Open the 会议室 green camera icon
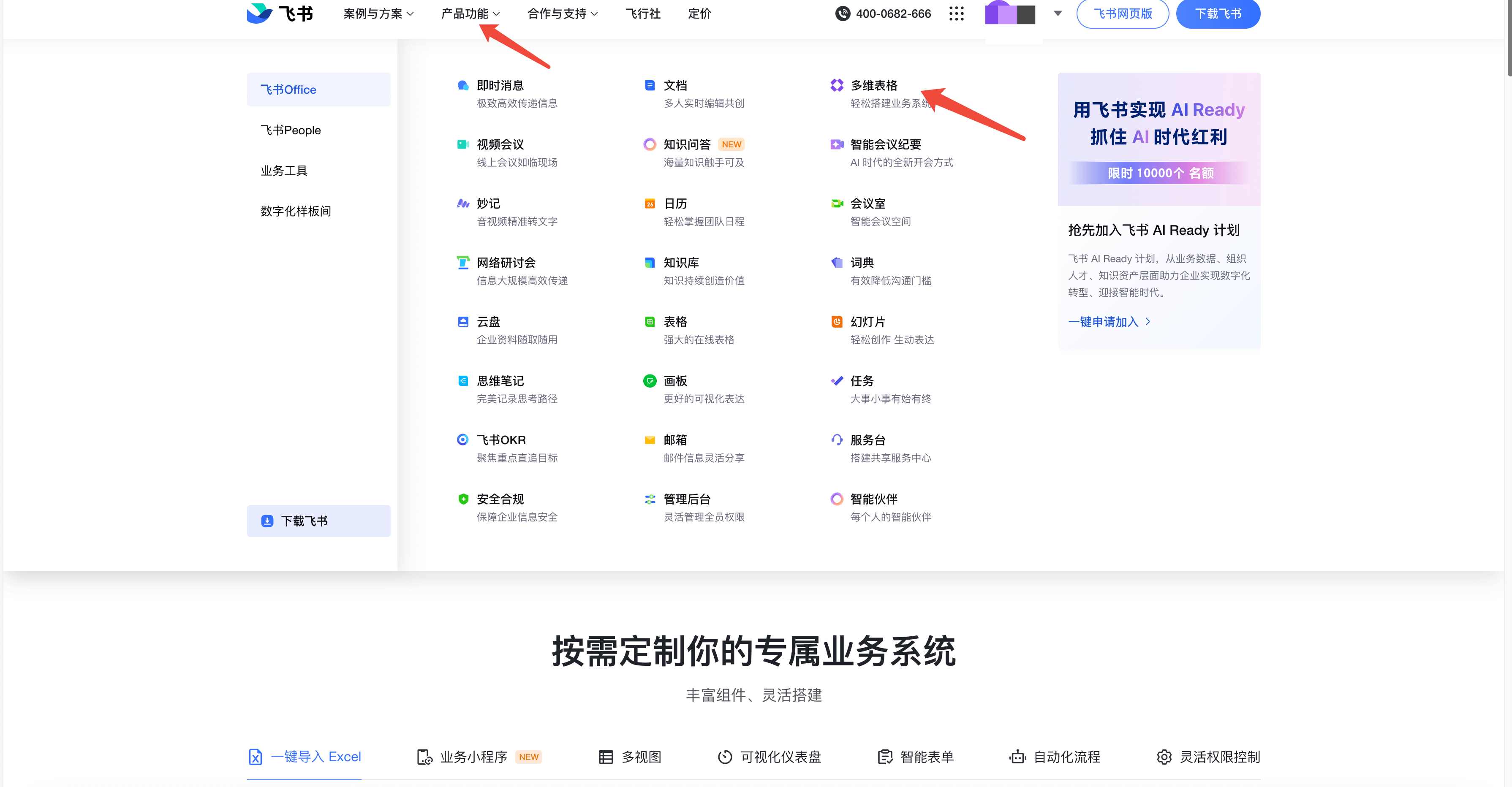This screenshot has width=1512, height=787. [x=837, y=204]
